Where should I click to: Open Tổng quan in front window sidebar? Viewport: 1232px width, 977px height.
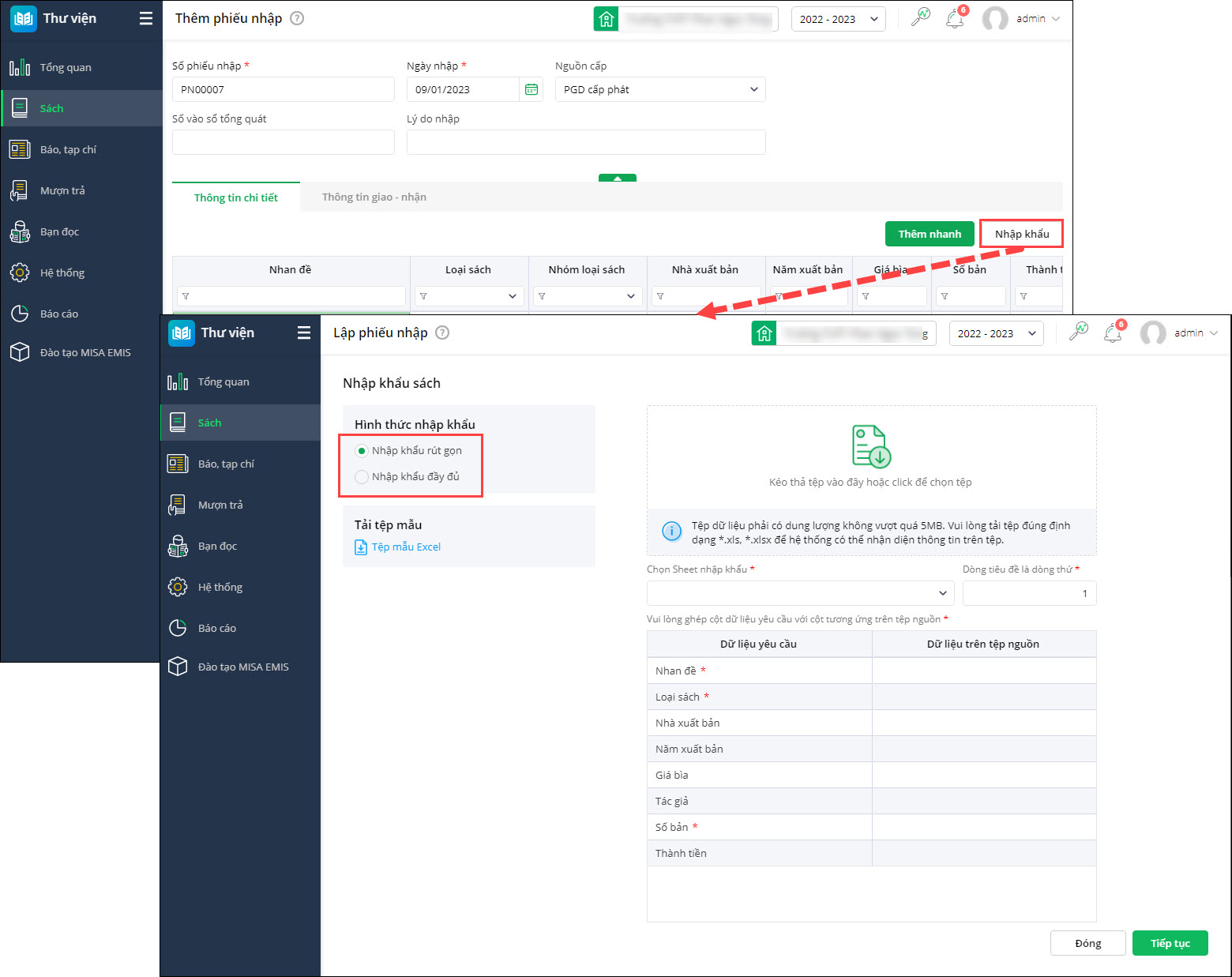coord(241,381)
